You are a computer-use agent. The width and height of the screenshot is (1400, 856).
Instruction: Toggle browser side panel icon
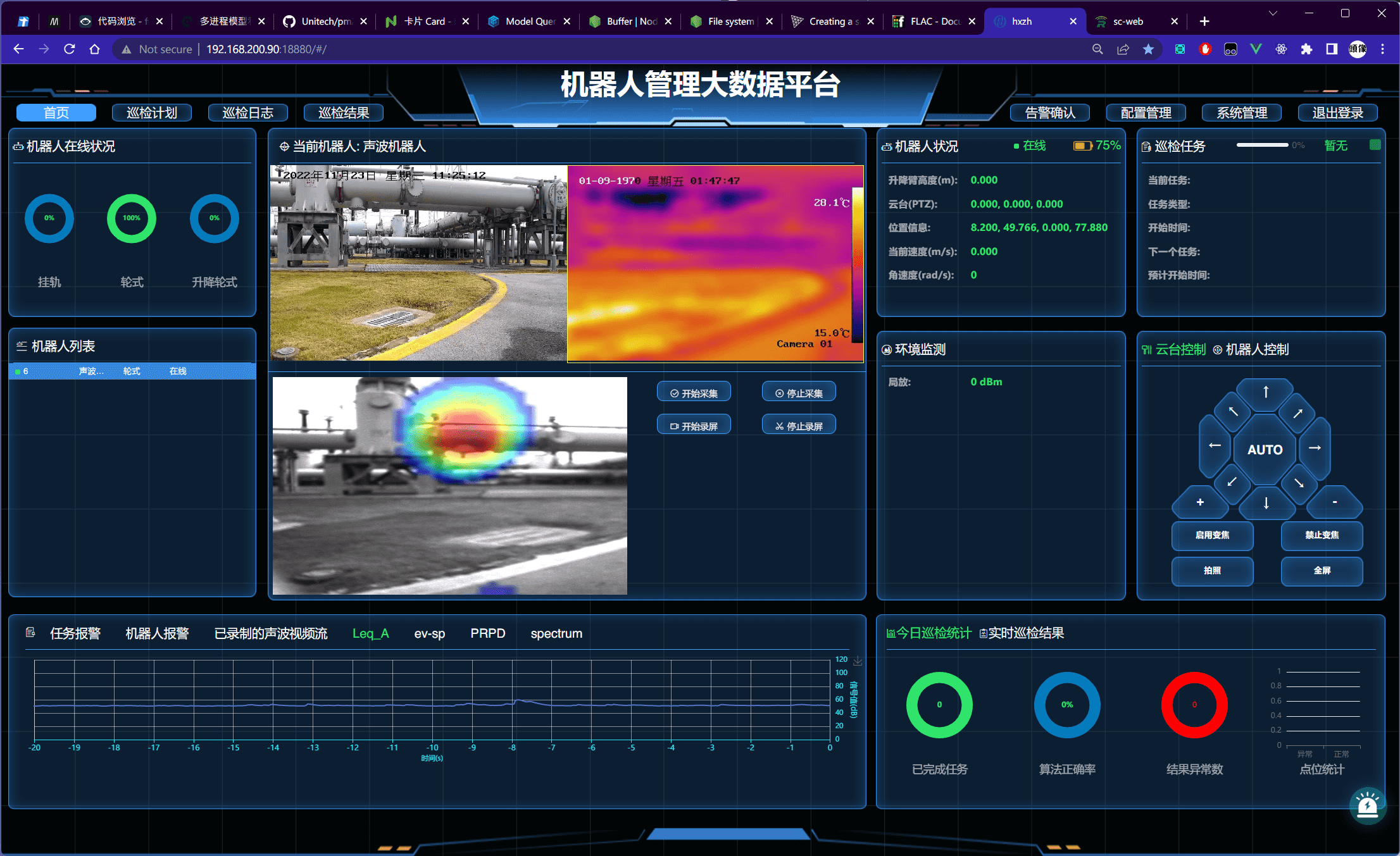[x=1332, y=49]
